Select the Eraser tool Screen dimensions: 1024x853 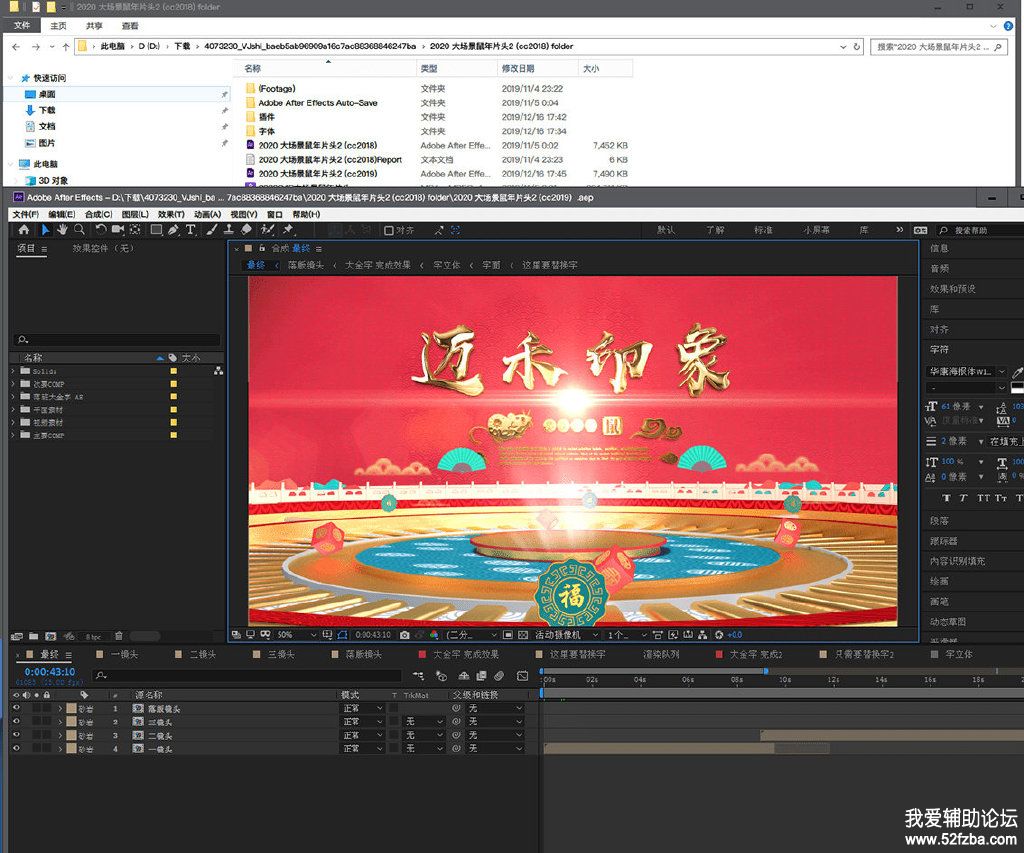tap(246, 229)
